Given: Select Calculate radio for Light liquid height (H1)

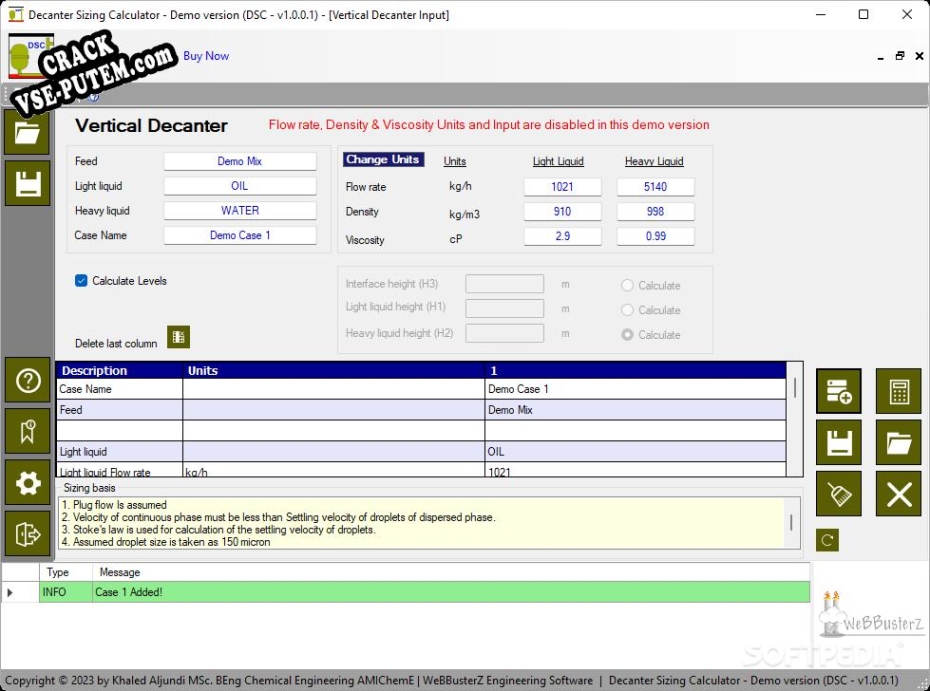Looking at the screenshot, I should [x=627, y=310].
